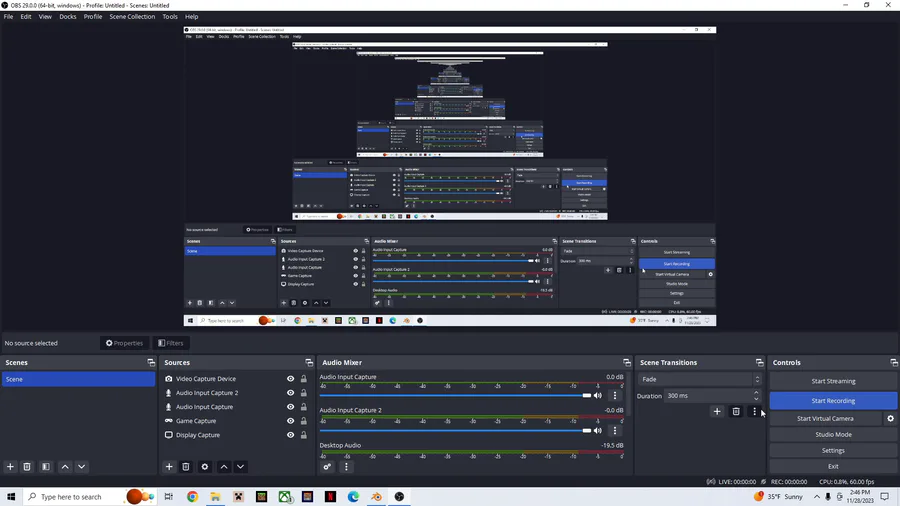900x506 pixels.
Task: Open Properties button in source toolbar
Action: point(124,343)
